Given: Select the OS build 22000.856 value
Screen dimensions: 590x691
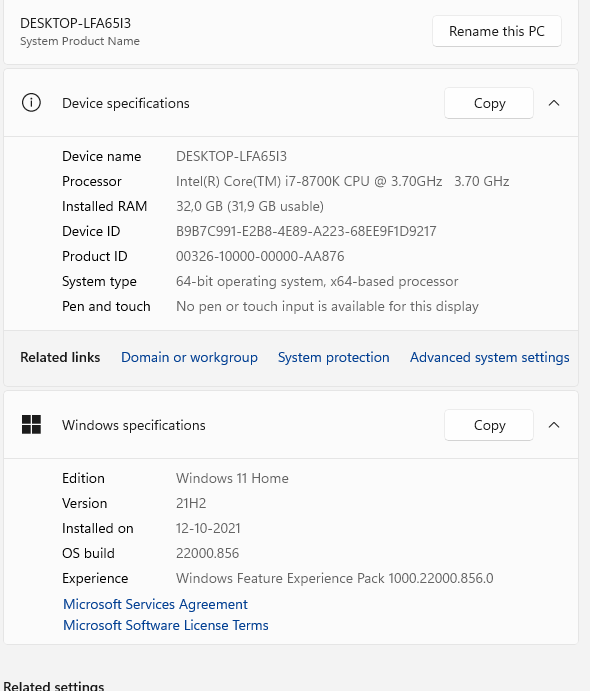Looking at the screenshot, I should (x=207, y=554).
